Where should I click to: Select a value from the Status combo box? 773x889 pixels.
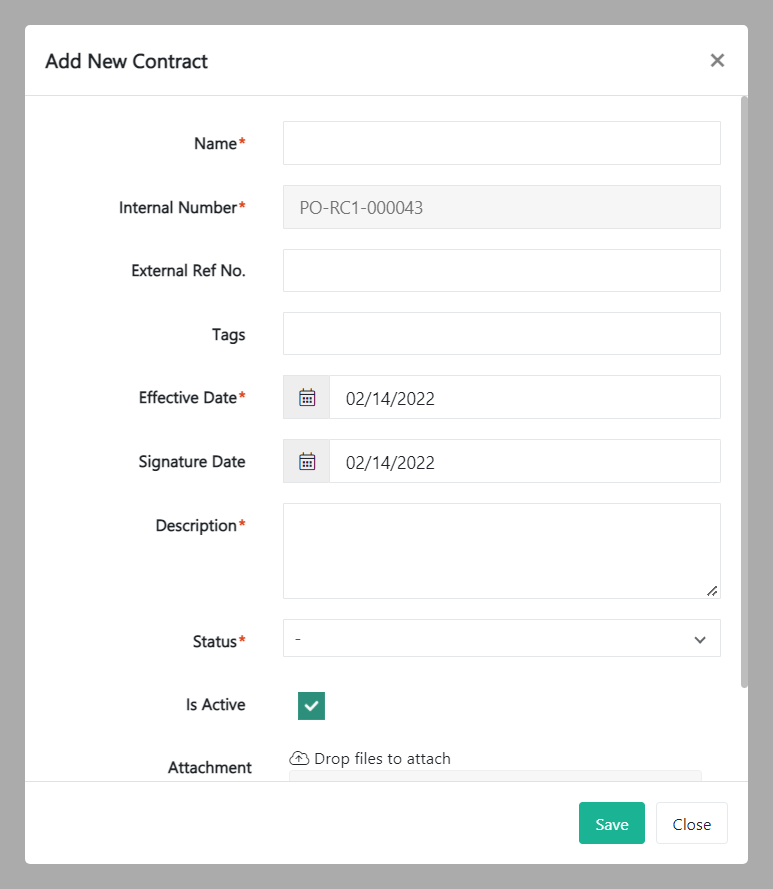pos(500,638)
